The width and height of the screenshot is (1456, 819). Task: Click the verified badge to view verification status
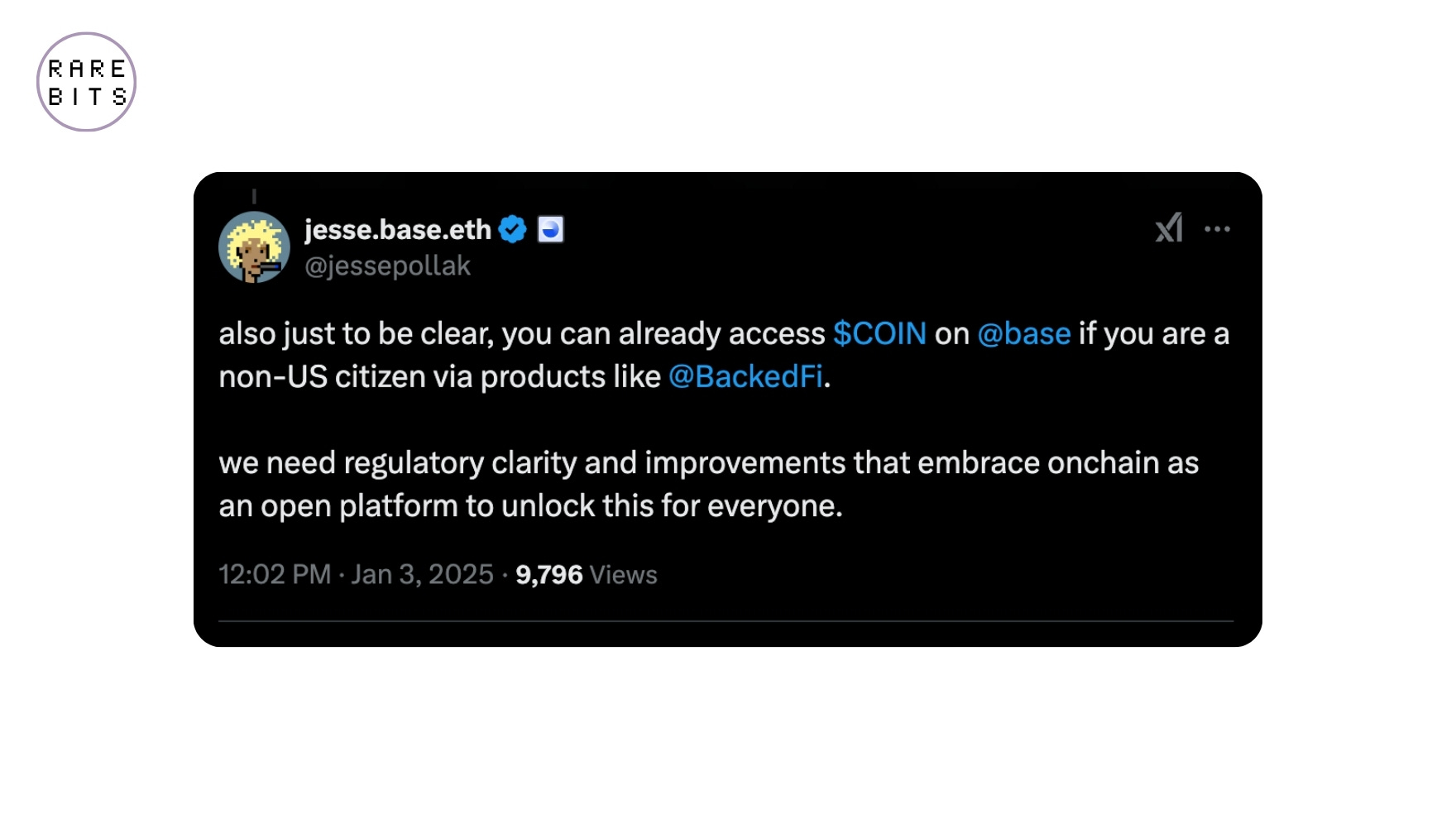(x=513, y=229)
